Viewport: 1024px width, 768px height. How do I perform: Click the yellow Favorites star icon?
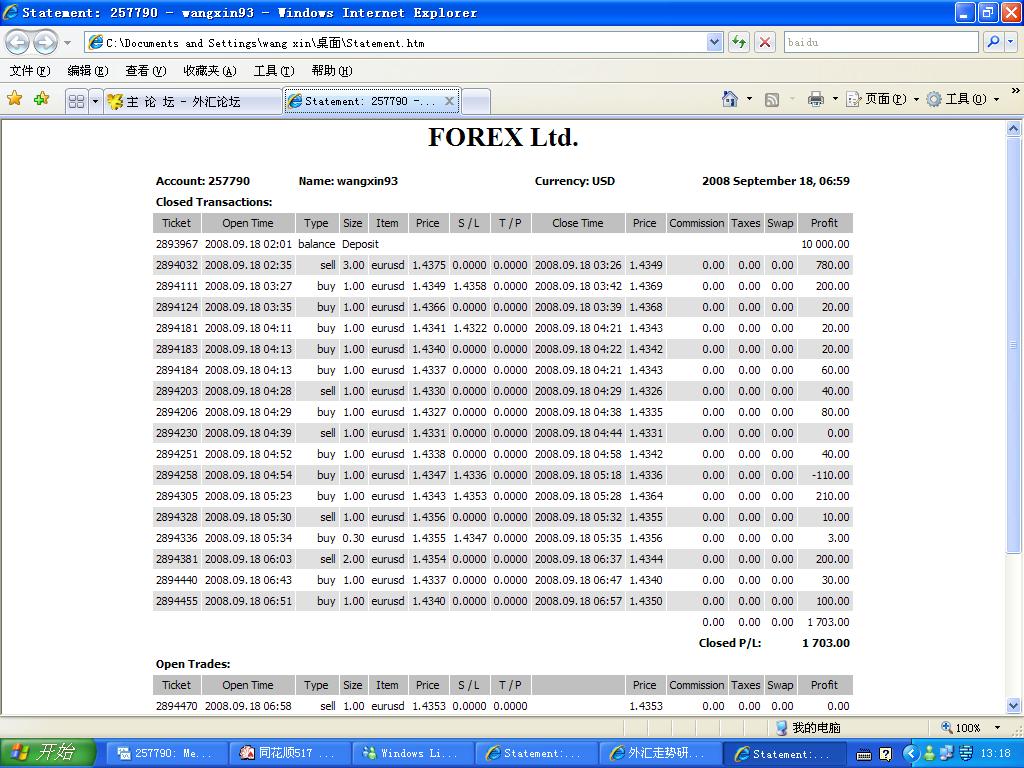(x=14, y=99)
